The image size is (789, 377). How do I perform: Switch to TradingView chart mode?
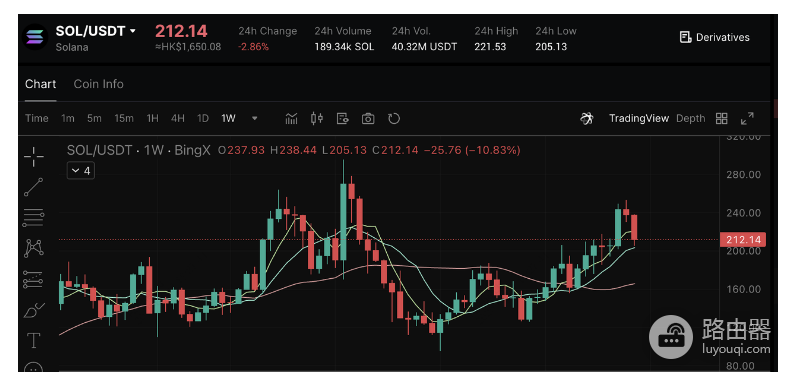coord(639,119)
